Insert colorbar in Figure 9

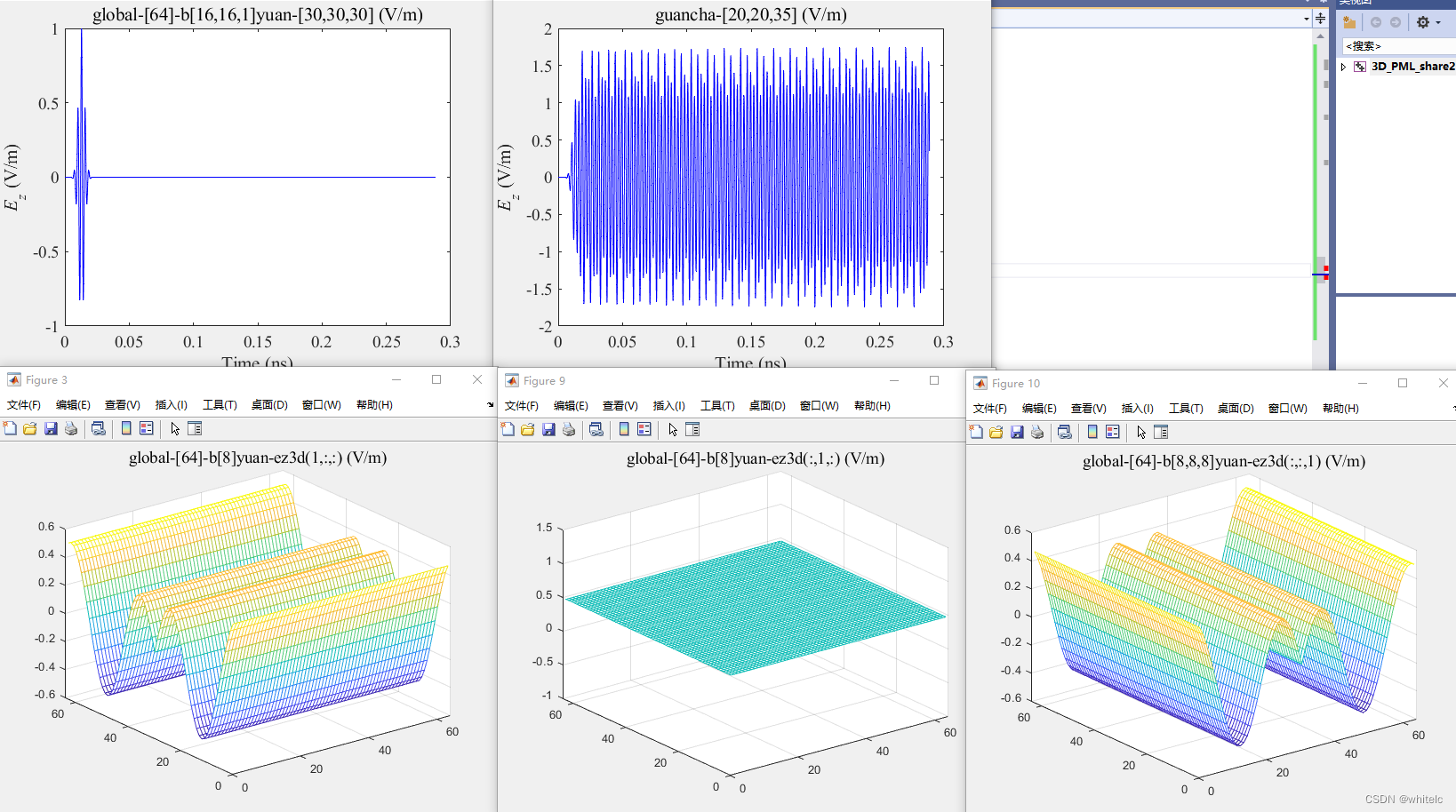click(624, 429)
